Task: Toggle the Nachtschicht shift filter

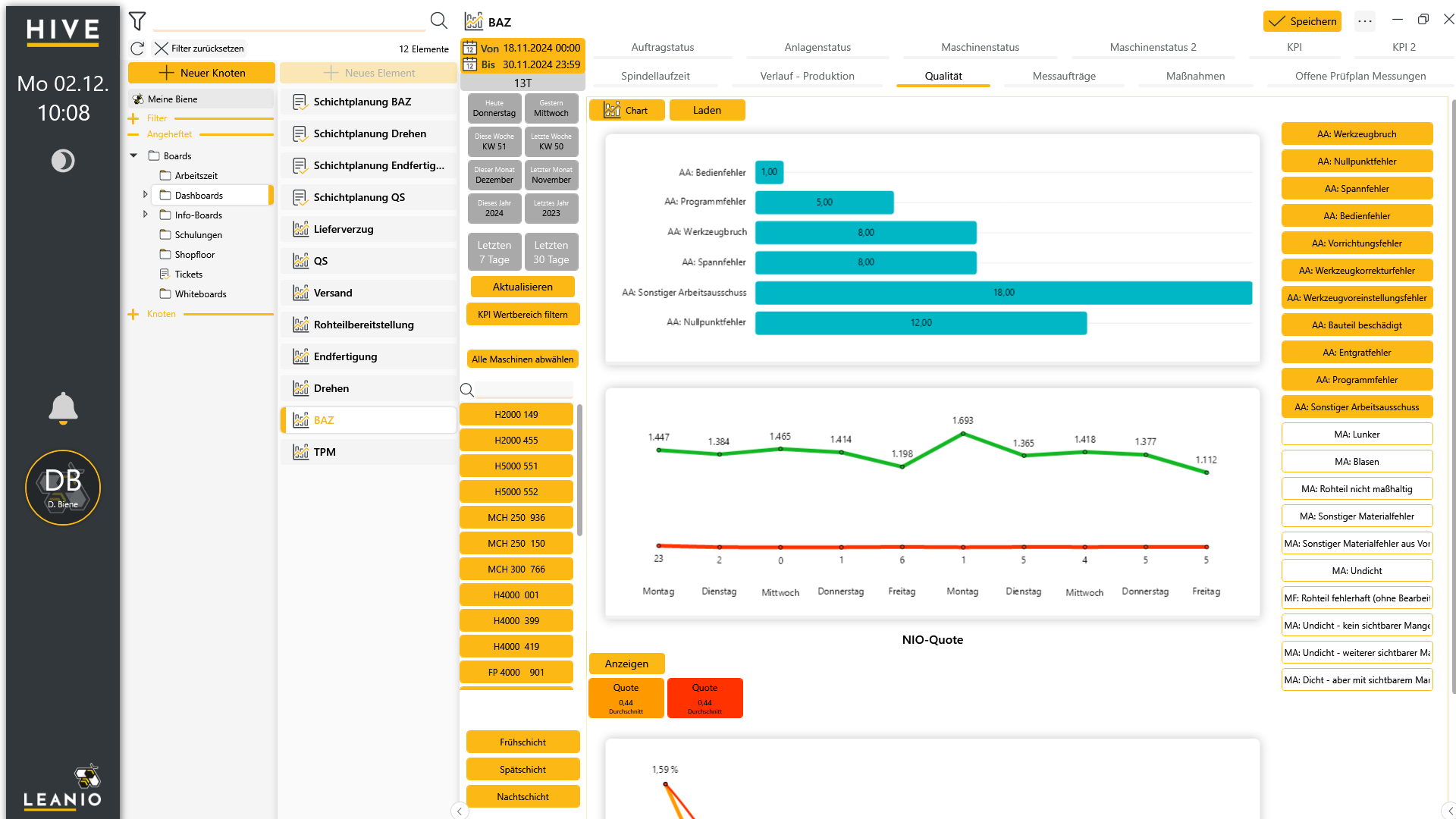Action: [522, 797]
